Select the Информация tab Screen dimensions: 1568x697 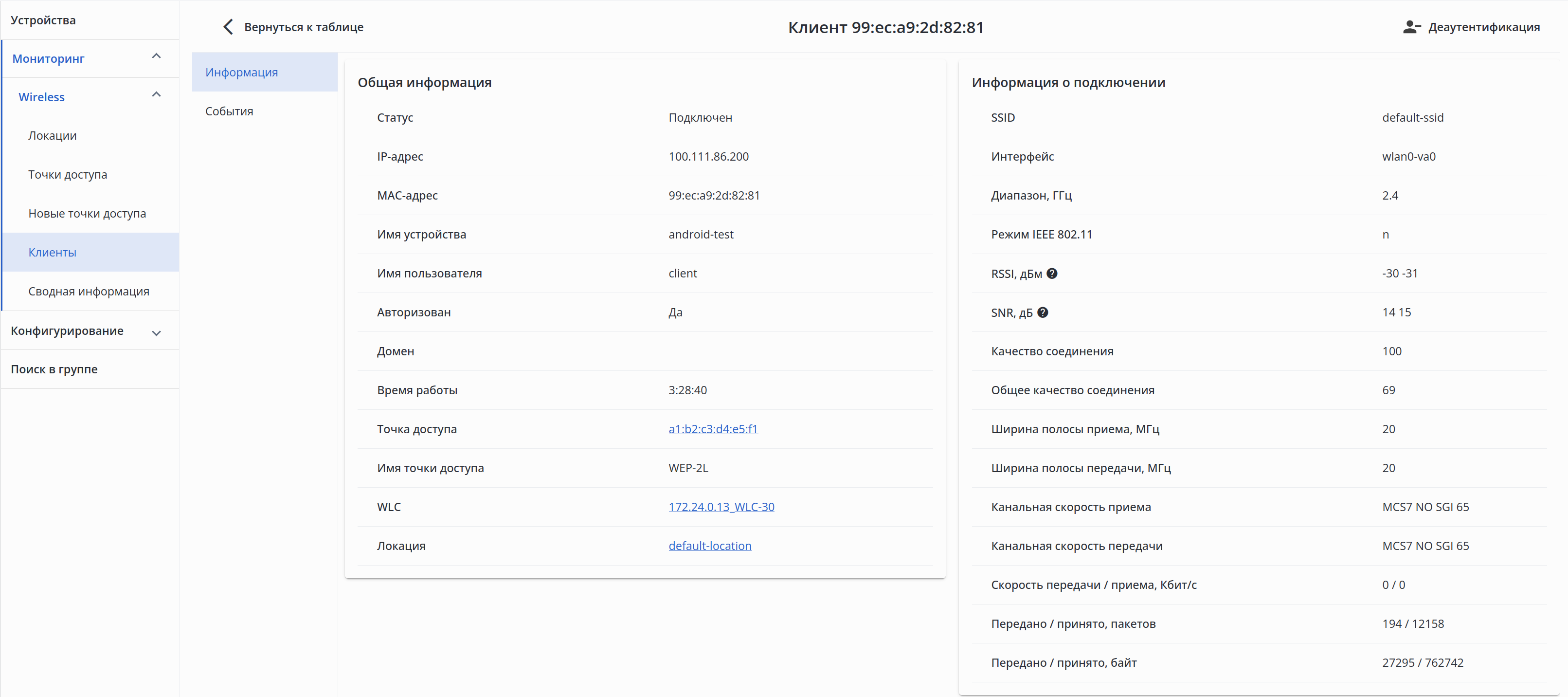click(242, 73)
